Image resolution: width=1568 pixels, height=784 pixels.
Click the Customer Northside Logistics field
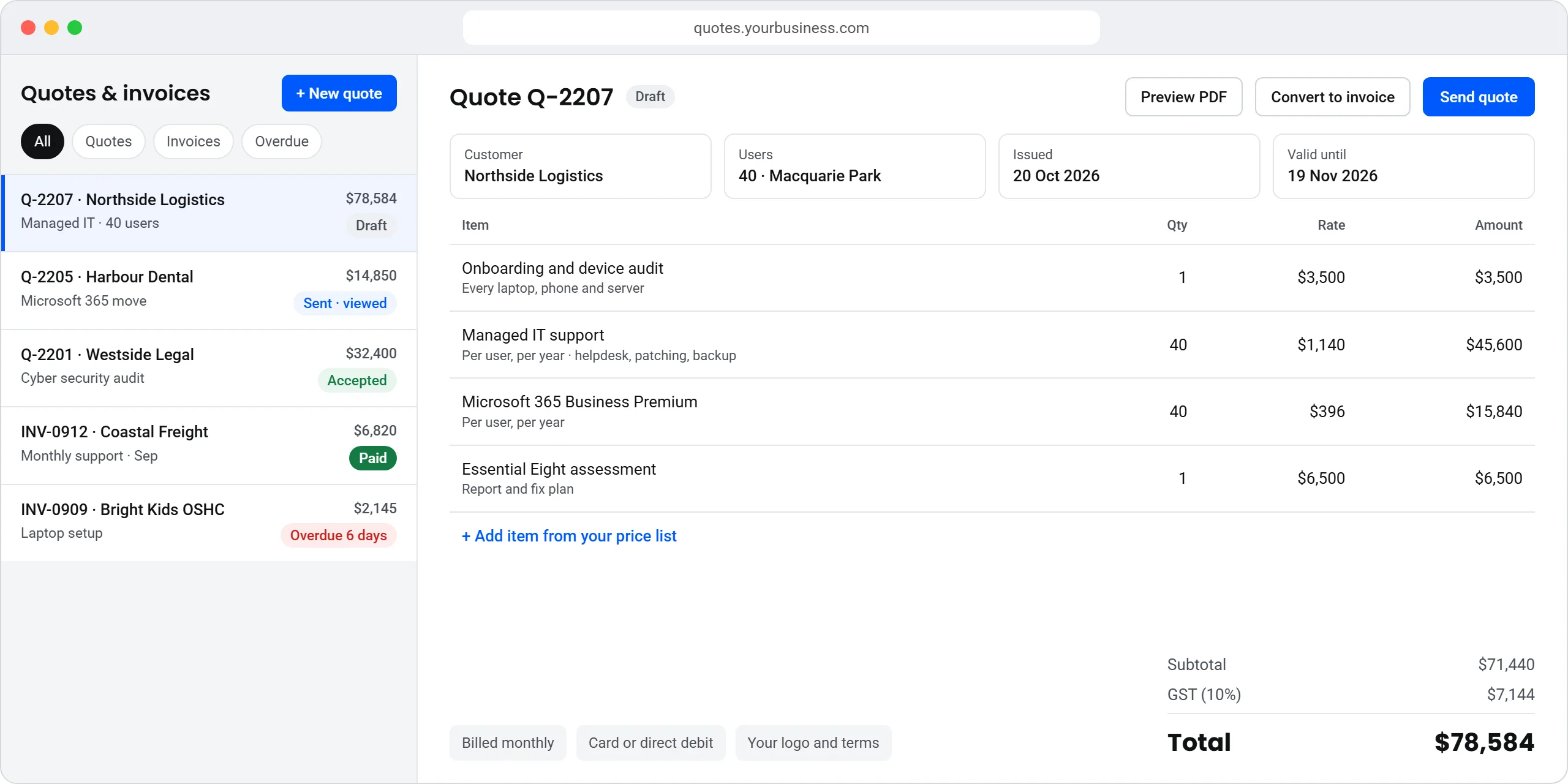pyautogui.click(x=580, y=166)
